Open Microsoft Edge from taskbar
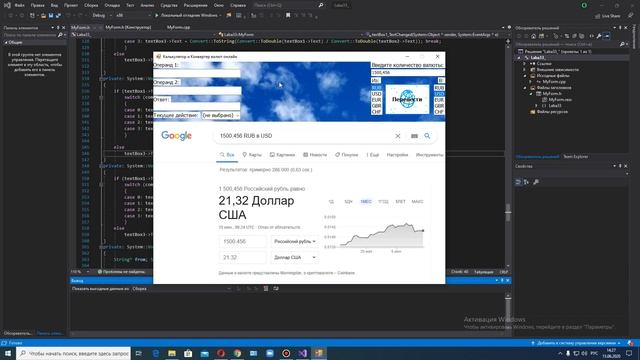 click(x=156, y=353)
